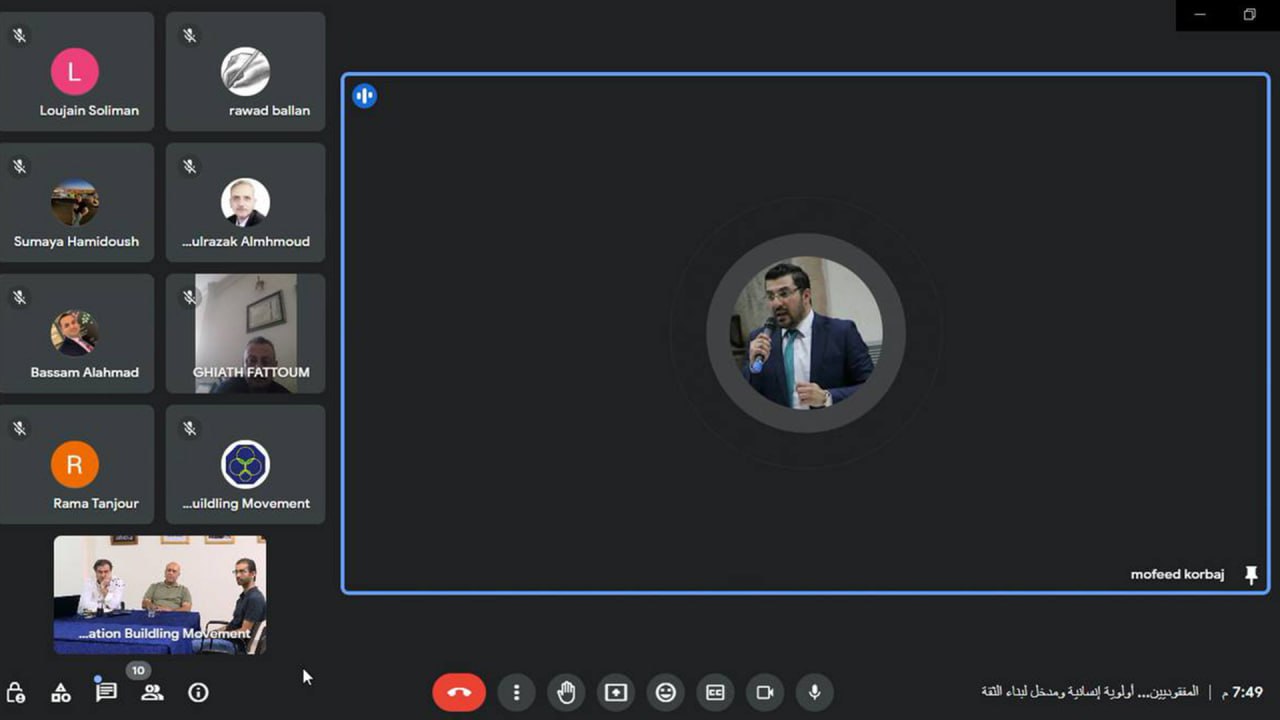Toggle the microphone on or off
Screen dimensions: 1280x720
[x=815, y=692]
